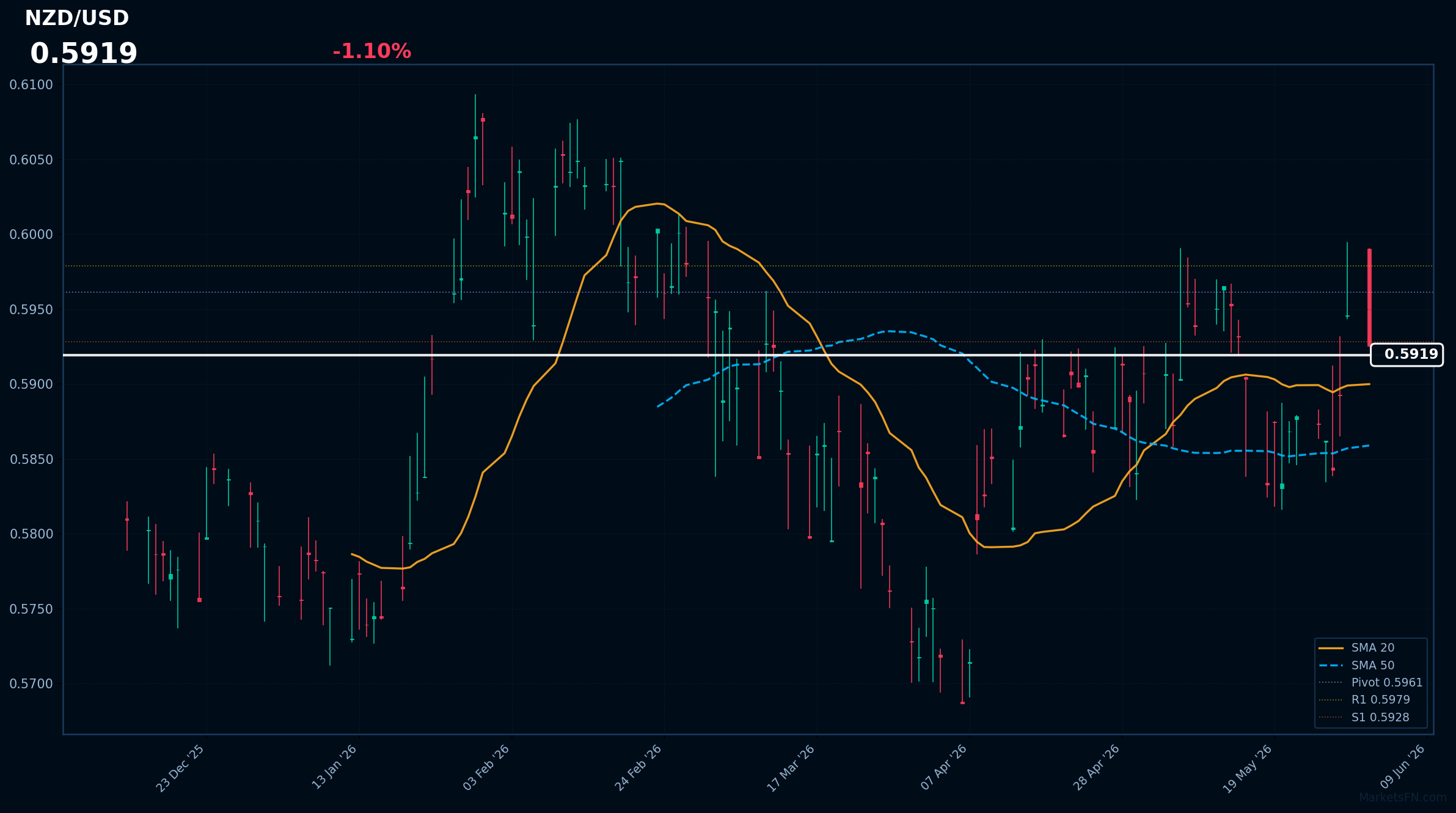The width and height of the screenshot is (1456, 813).
Task: Click the last large red candlestick
Action: click(x=1369, y=298)
